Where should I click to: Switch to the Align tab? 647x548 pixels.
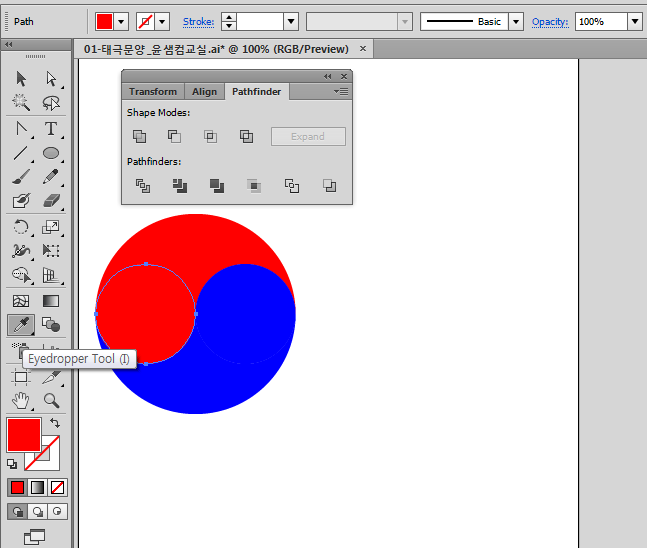204,92
